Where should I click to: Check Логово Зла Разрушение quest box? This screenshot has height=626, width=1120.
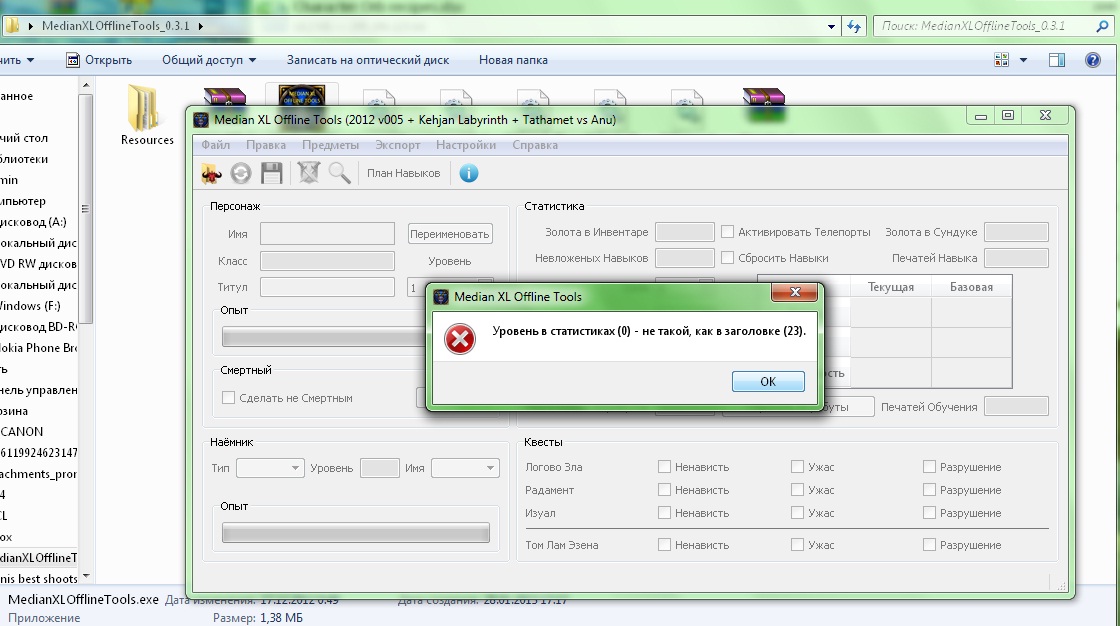929,467
